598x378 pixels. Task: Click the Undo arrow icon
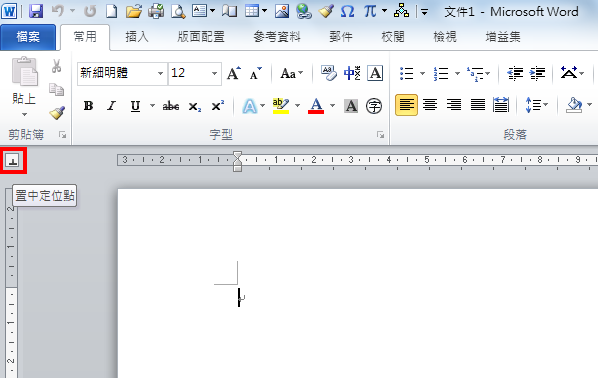click(x=58, y=11)
